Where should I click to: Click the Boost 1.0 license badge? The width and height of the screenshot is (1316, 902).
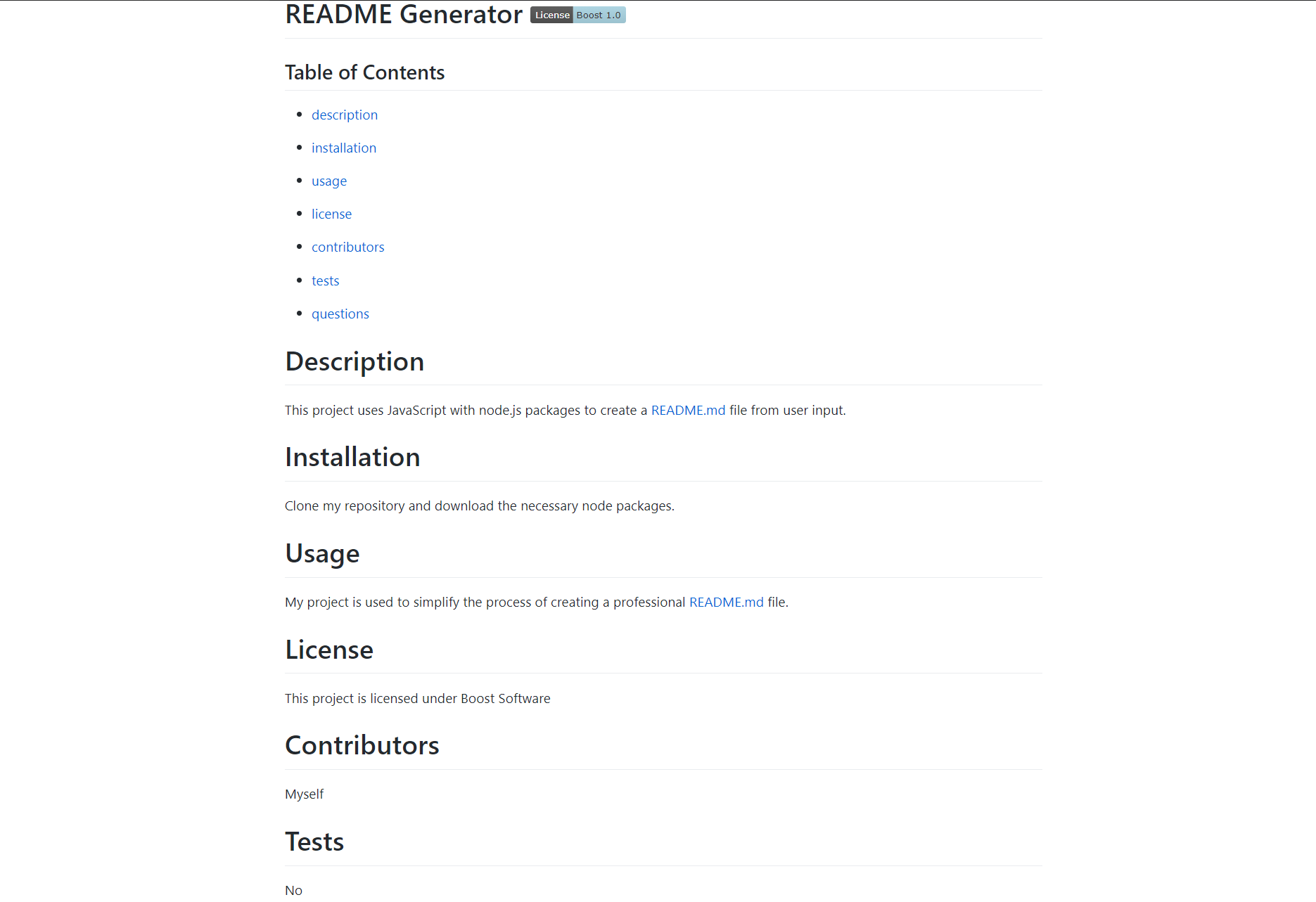[x=599, y=15]
